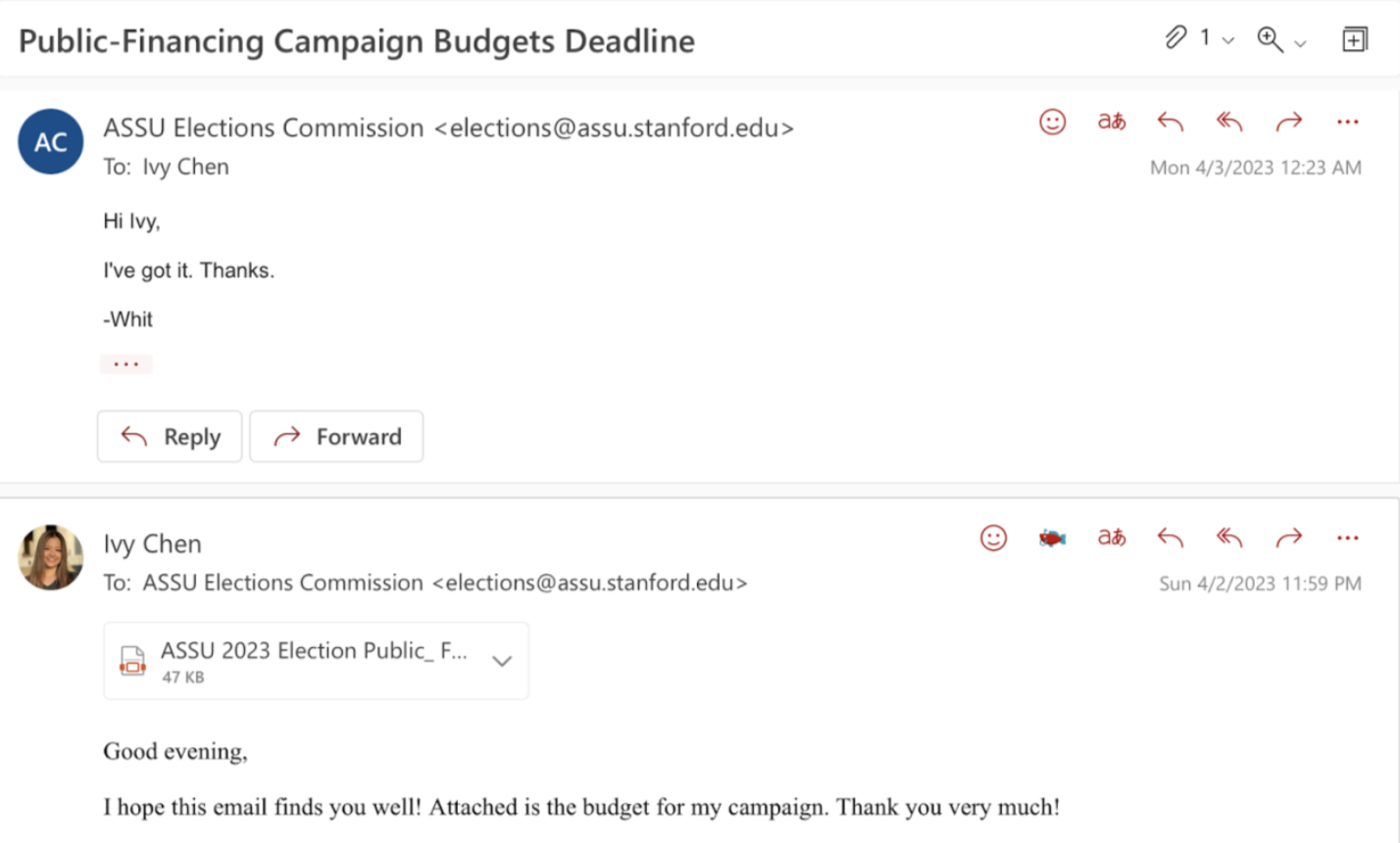Open the zoom level dropdown
The height and width of the screenshot is (843, 1400).
coord(1300,42)
